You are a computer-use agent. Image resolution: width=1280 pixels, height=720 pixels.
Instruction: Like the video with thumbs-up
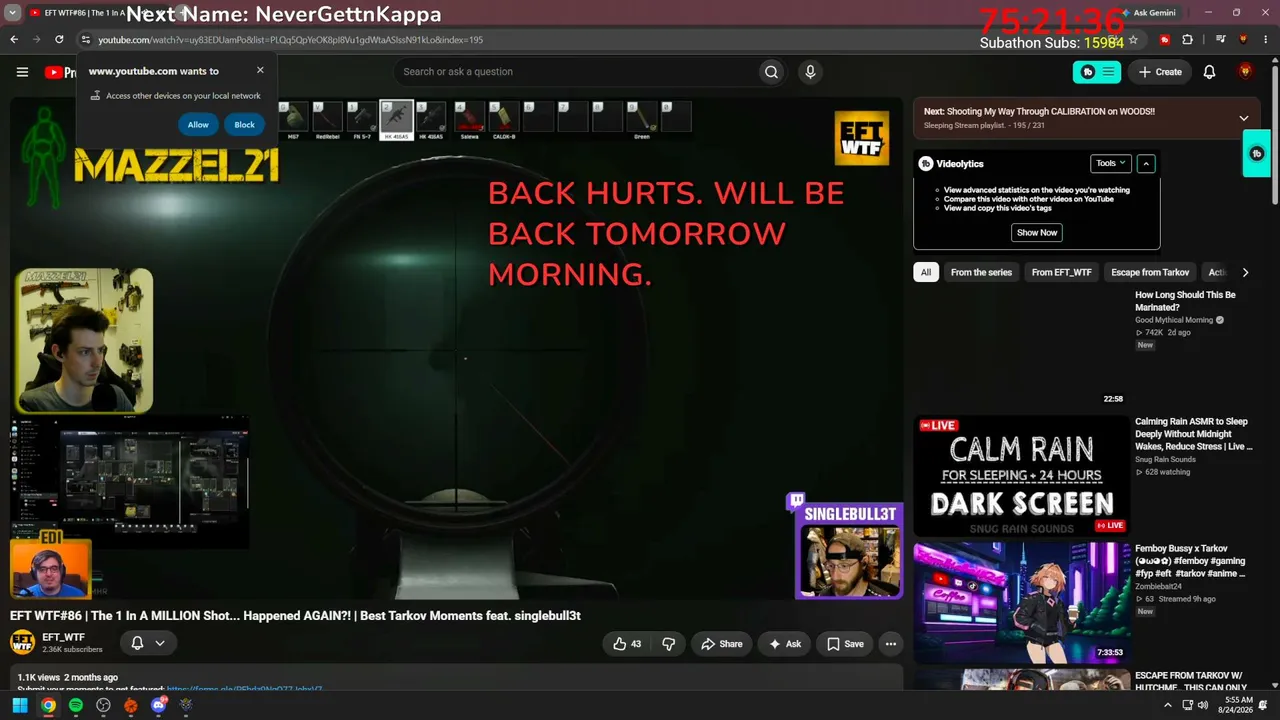[627, 644]
